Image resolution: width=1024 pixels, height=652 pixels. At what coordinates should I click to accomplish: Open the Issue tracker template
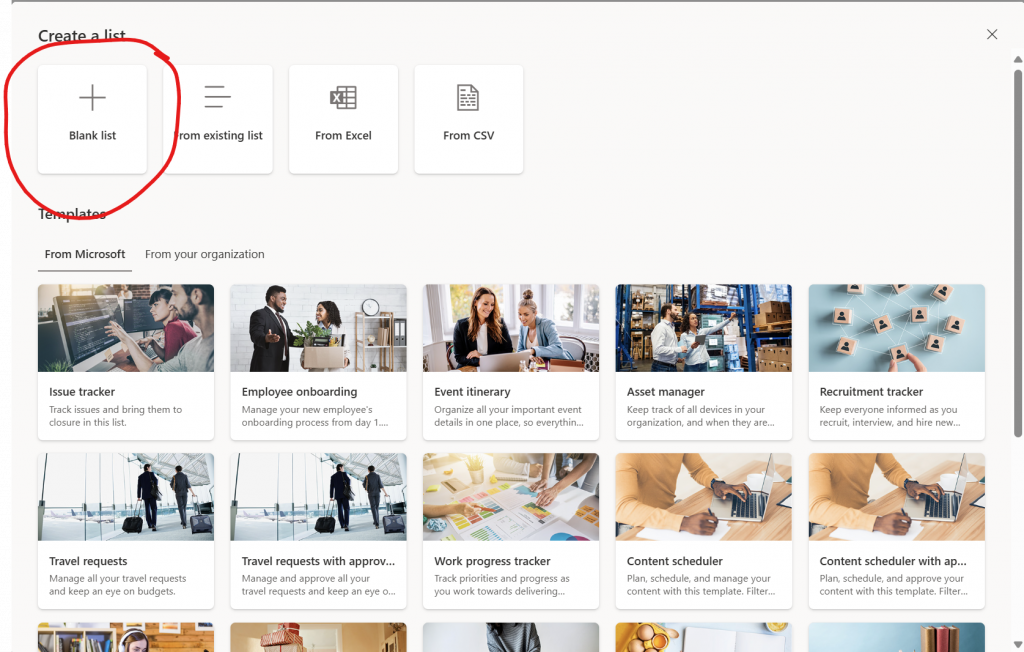pyautogui.click(x=125, y=362)
